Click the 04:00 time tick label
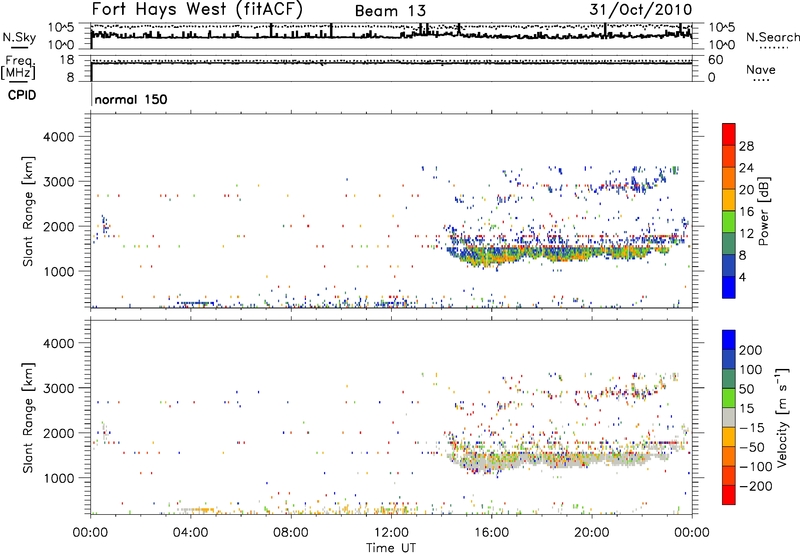800x554 pixels. pos(190,533)
